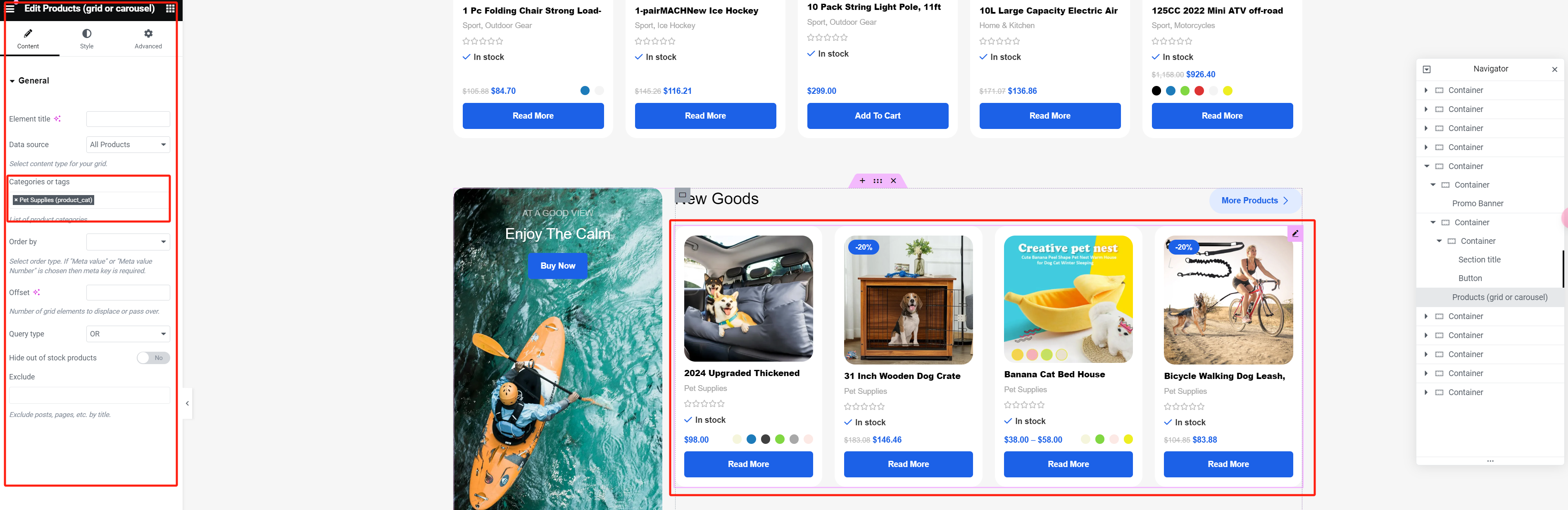Switch to the Style tab

point(87,39)
